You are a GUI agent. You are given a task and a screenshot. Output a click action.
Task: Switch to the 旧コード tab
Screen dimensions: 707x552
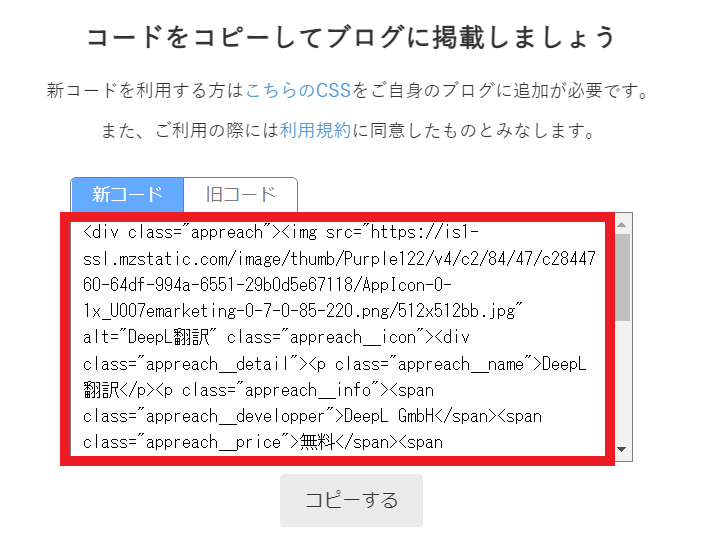[x=240, y=194]
